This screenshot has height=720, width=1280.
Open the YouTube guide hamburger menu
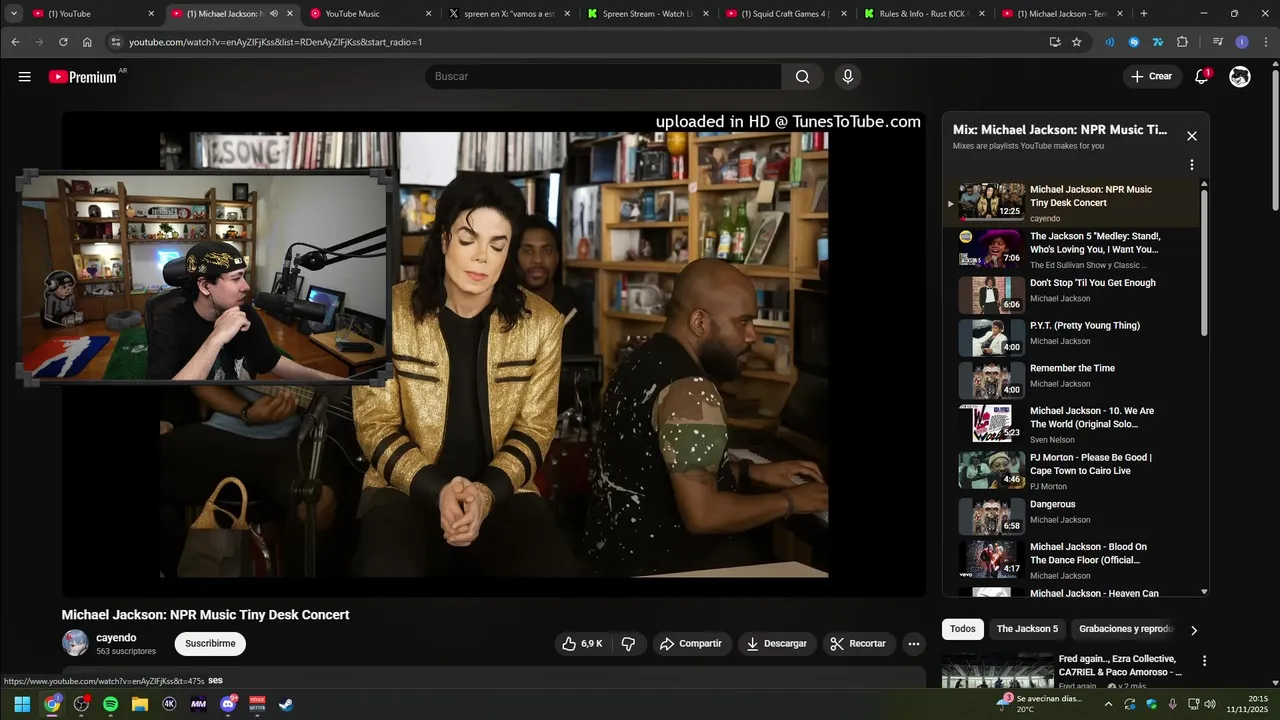point(24,77)
